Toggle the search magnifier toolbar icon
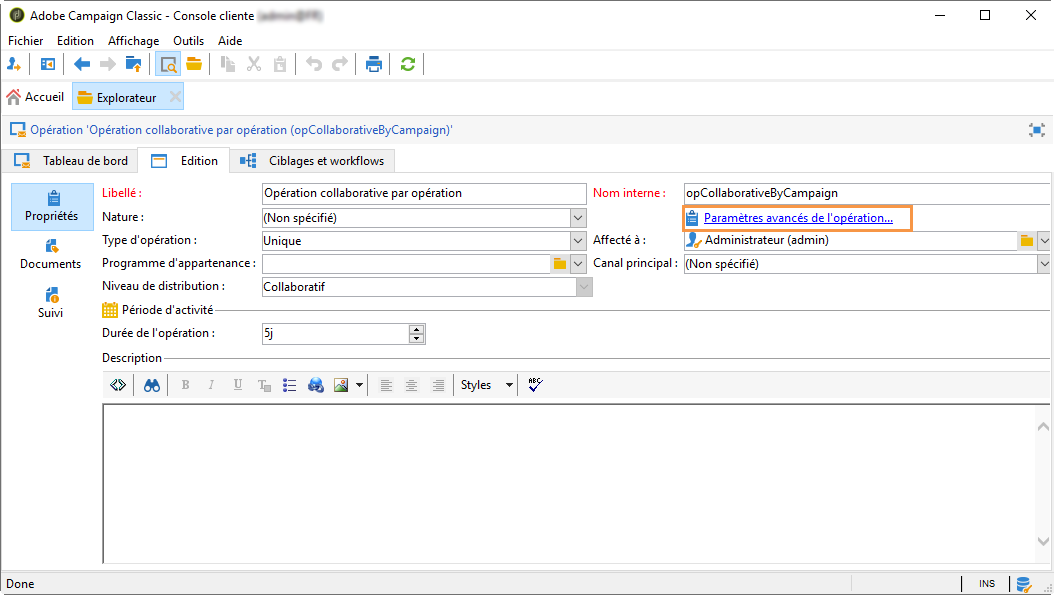 (168, 65)
